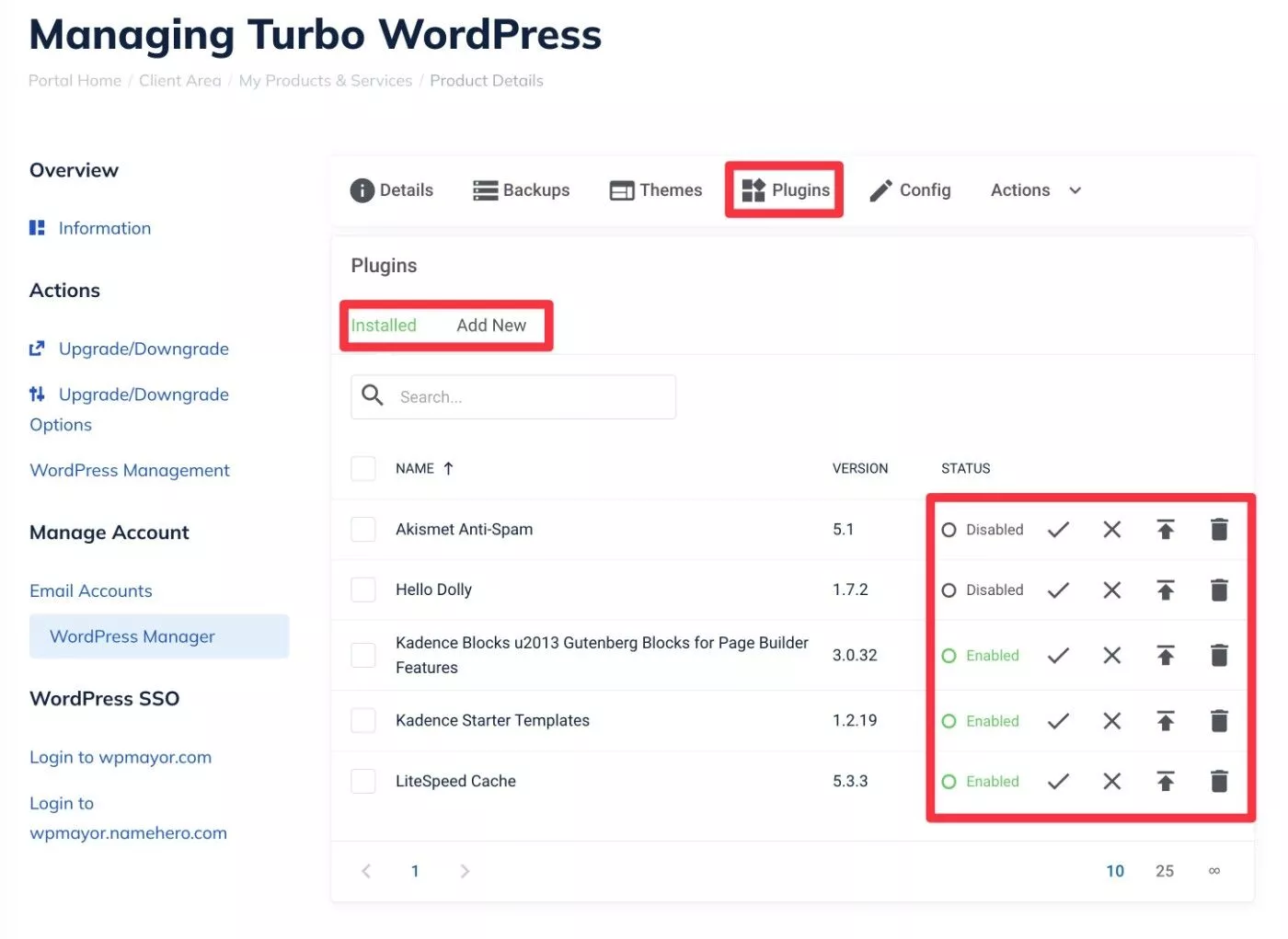Navigate to the Client Area breadcrumb
Screen dimensions: 1288x939
[180, 81]
